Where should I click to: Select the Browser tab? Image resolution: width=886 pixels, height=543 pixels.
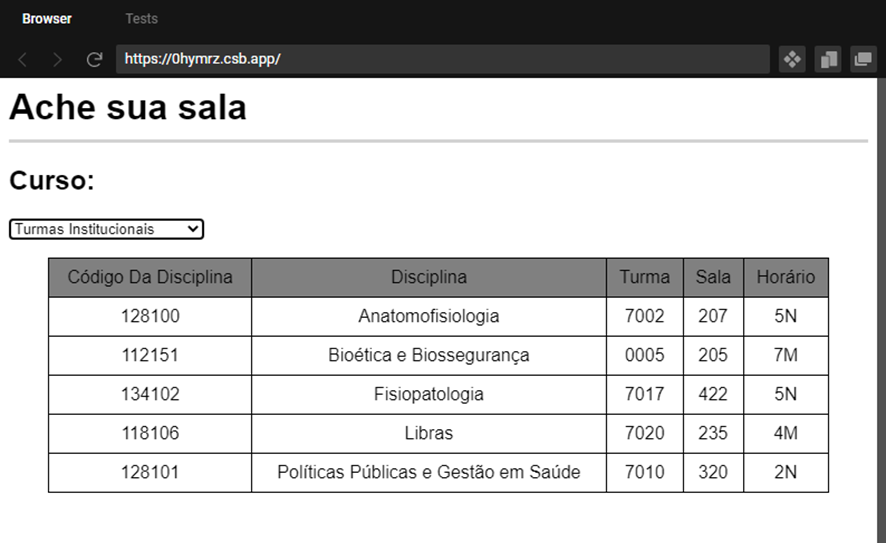coord(47,19)
